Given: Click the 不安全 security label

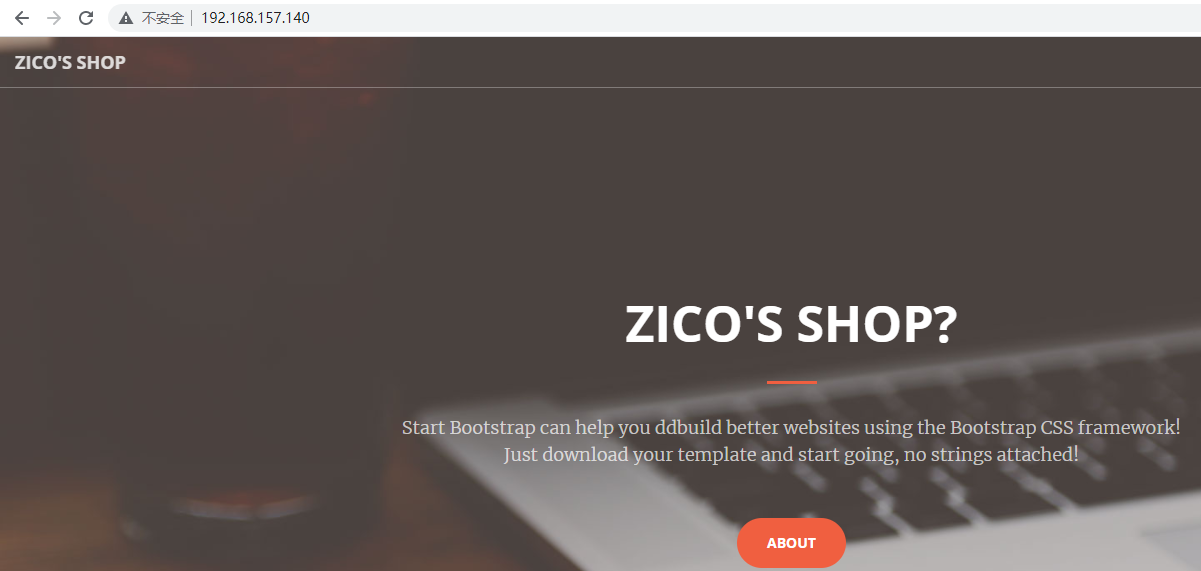Looking at the screenshot, I should point(163,18).
